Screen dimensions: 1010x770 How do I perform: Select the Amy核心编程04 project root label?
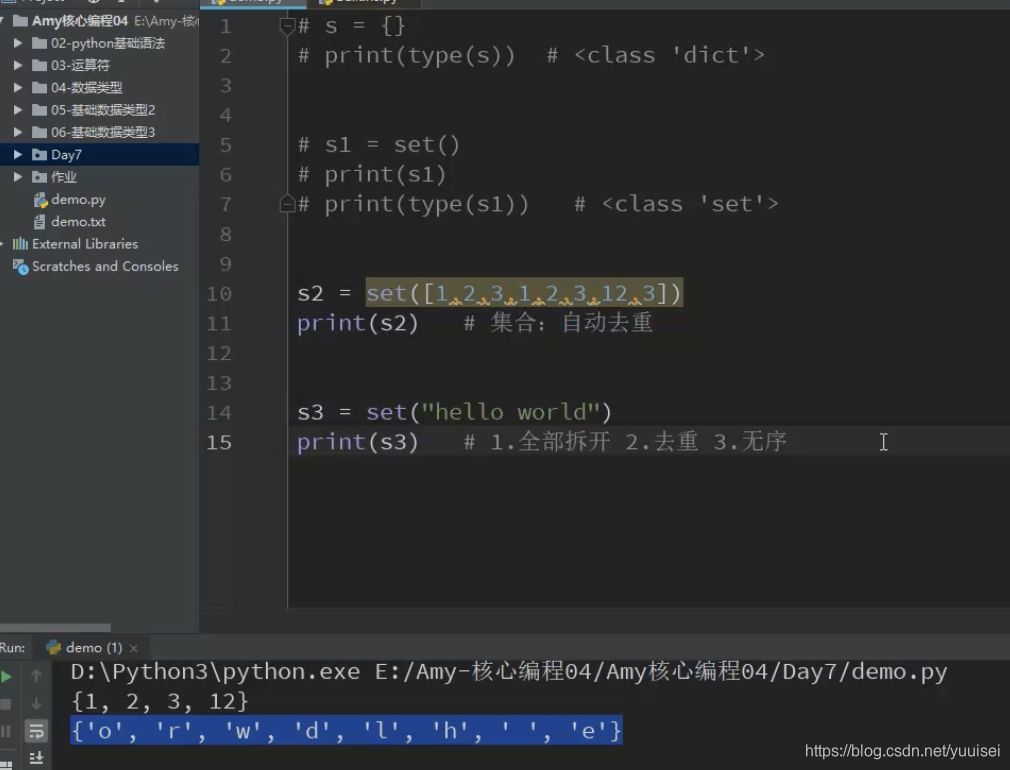pyautogui.click(x=80, y=21)
